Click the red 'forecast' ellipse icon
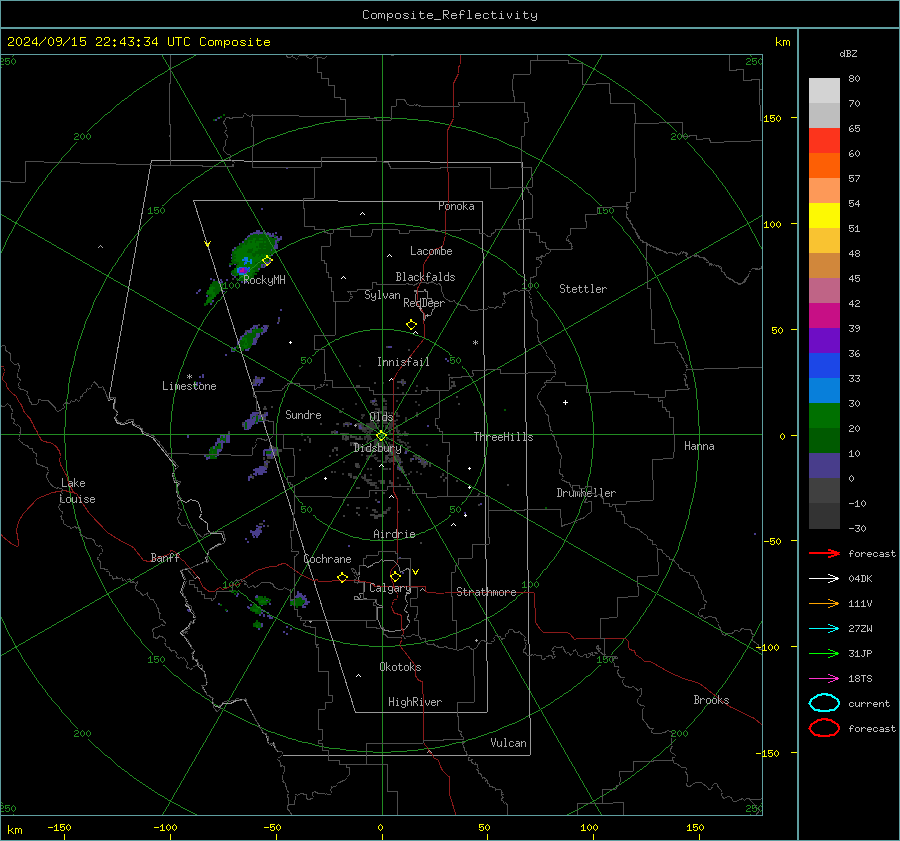 (x=824, y=728)
